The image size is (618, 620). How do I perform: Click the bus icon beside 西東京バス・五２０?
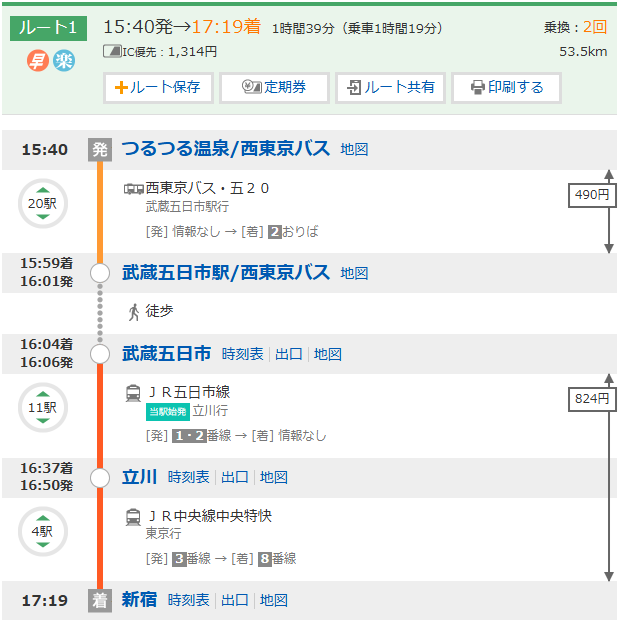pos(133,188)
